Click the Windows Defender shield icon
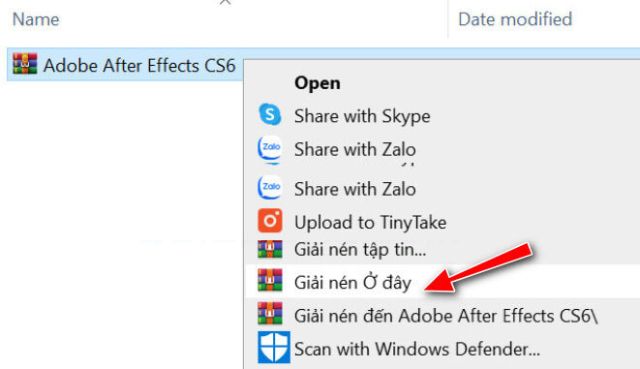This screenshot has height=369, width=640. tap(274, 347)
